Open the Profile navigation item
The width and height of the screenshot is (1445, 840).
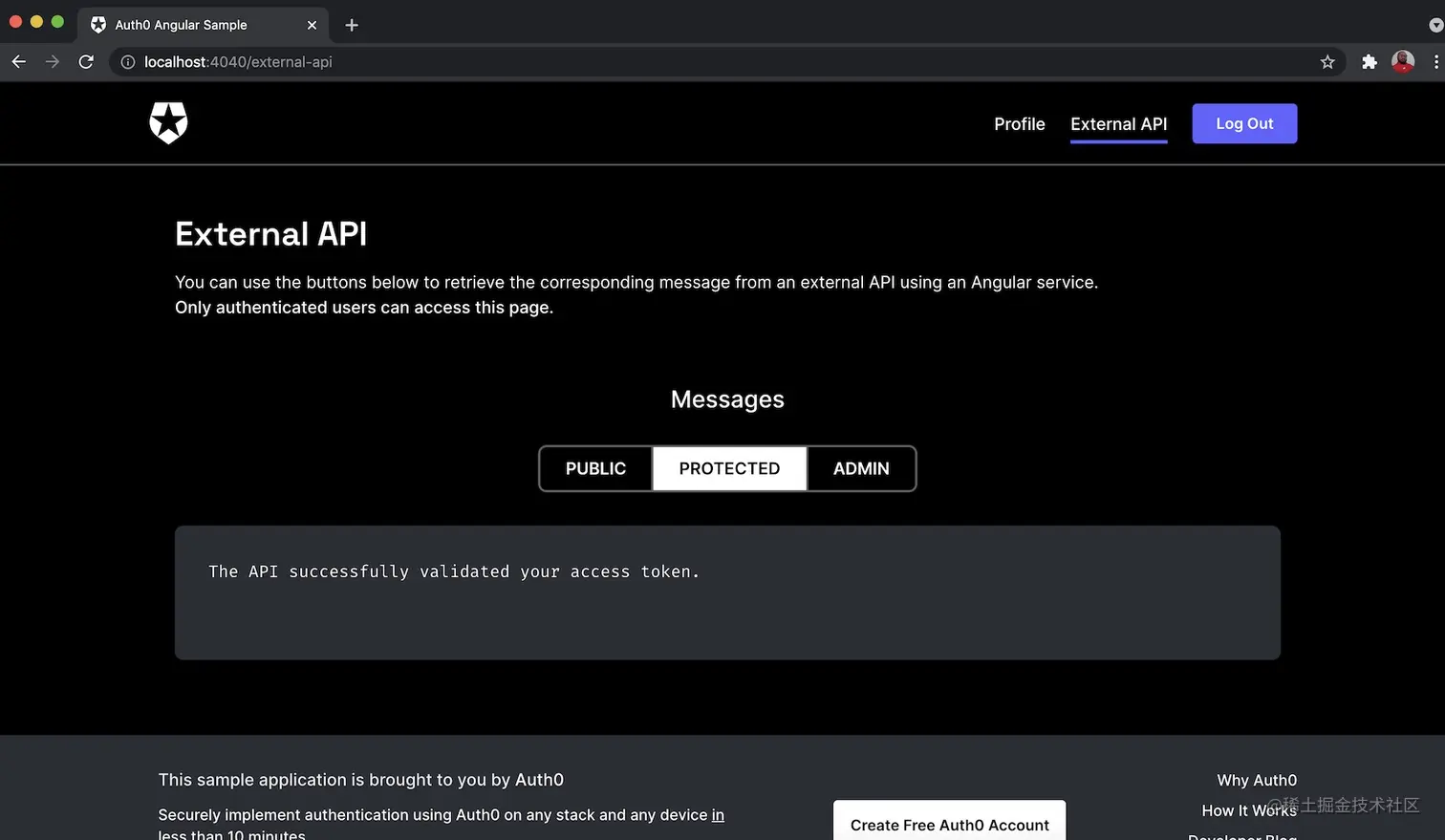1019,124
